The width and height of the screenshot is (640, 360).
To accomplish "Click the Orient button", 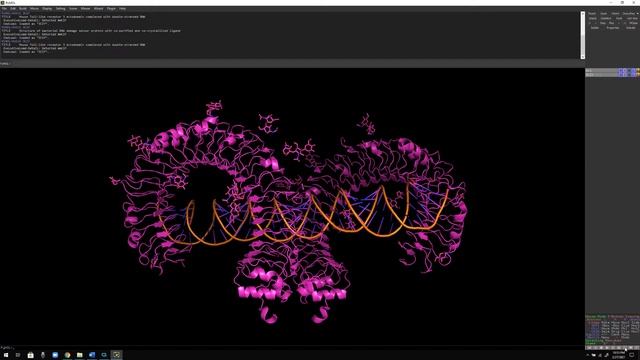I will click(x=615, y=13).
